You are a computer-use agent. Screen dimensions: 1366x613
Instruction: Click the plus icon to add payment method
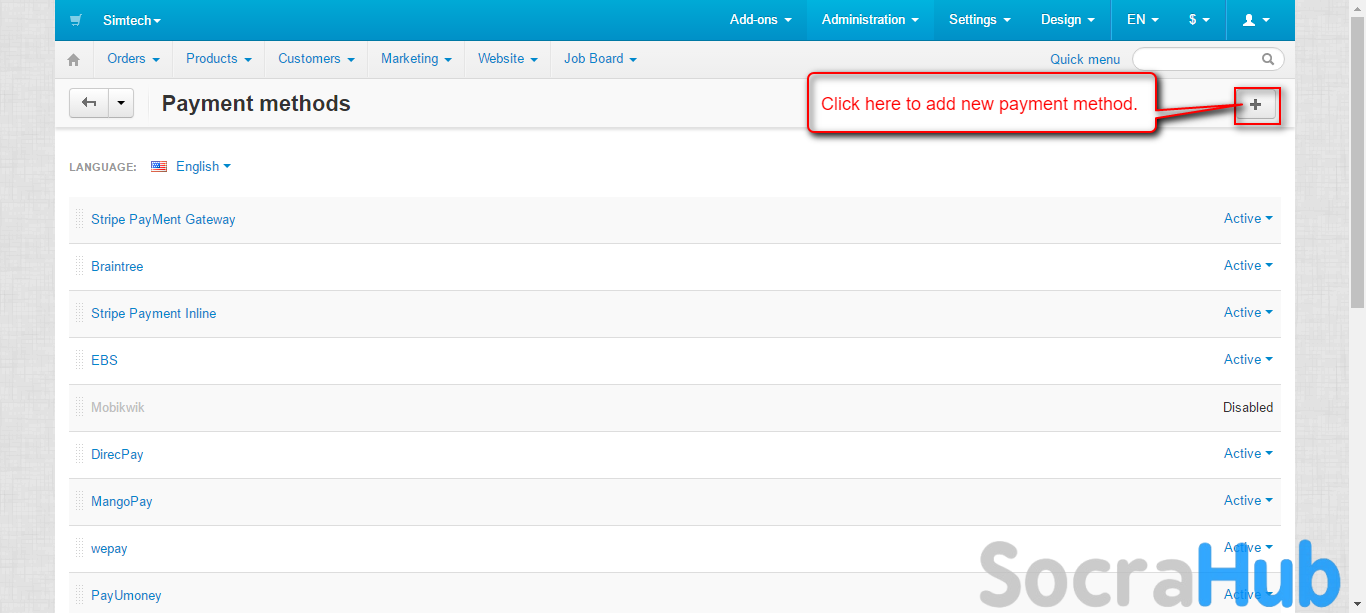pos(1256,105)
